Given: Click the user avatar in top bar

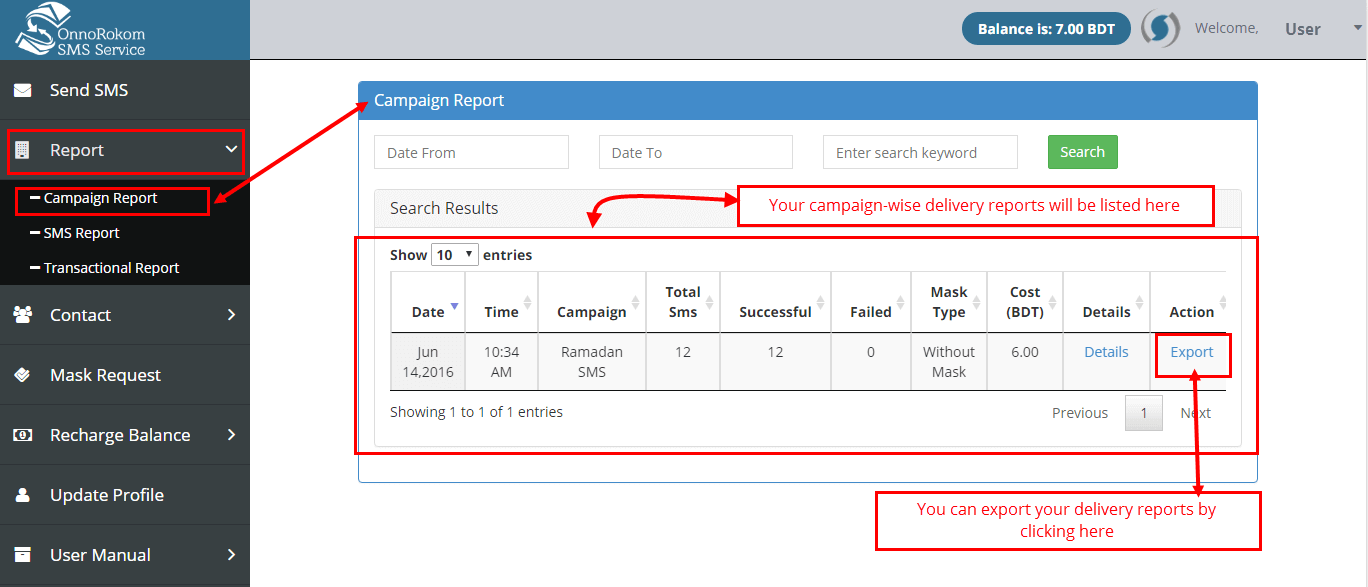Looking at the screenshot, I should click(1161, 28).
